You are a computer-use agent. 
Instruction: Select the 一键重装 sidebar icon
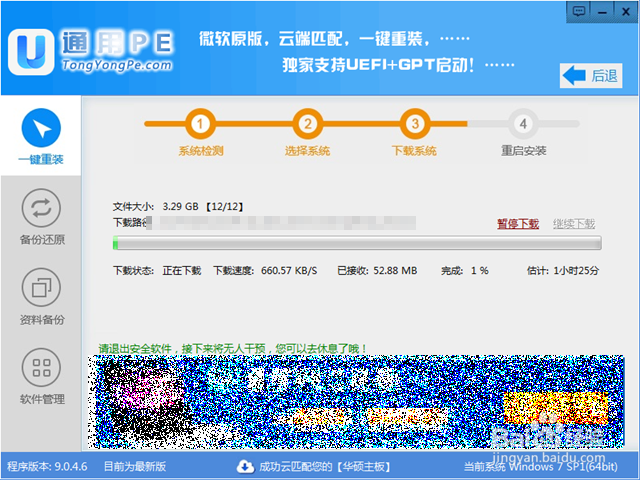(41, 128)
